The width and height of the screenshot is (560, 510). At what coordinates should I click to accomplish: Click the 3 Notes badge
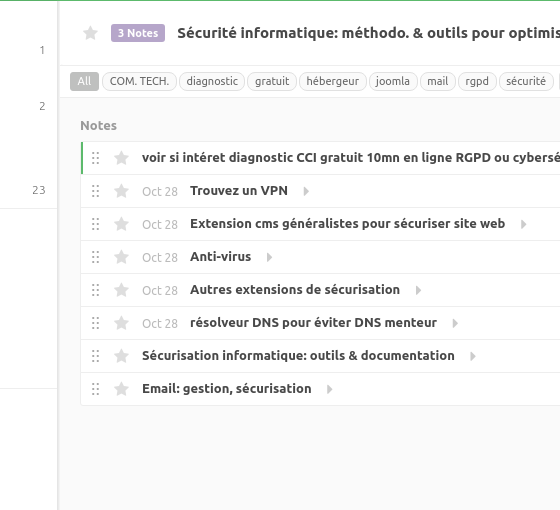(x=138, y=33)
